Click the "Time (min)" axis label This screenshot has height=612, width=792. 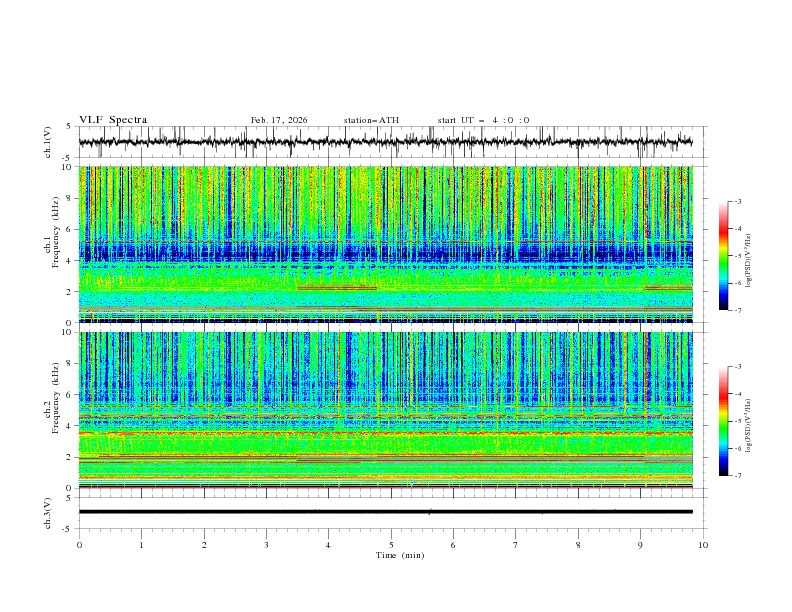coord(400,555)
